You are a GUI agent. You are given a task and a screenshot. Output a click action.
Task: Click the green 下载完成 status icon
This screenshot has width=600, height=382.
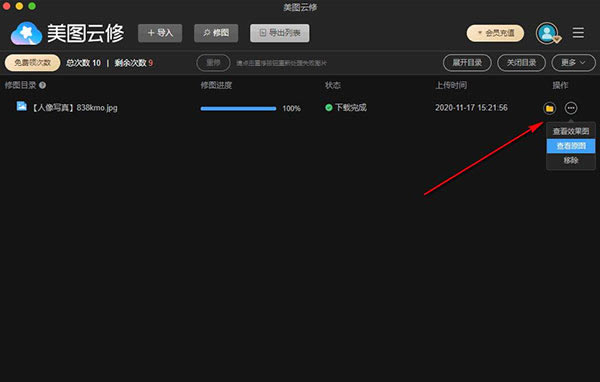coord(329,108)
